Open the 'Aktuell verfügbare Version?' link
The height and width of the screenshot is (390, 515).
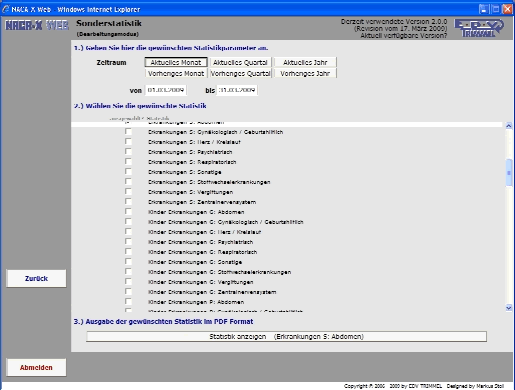(403, 35)
